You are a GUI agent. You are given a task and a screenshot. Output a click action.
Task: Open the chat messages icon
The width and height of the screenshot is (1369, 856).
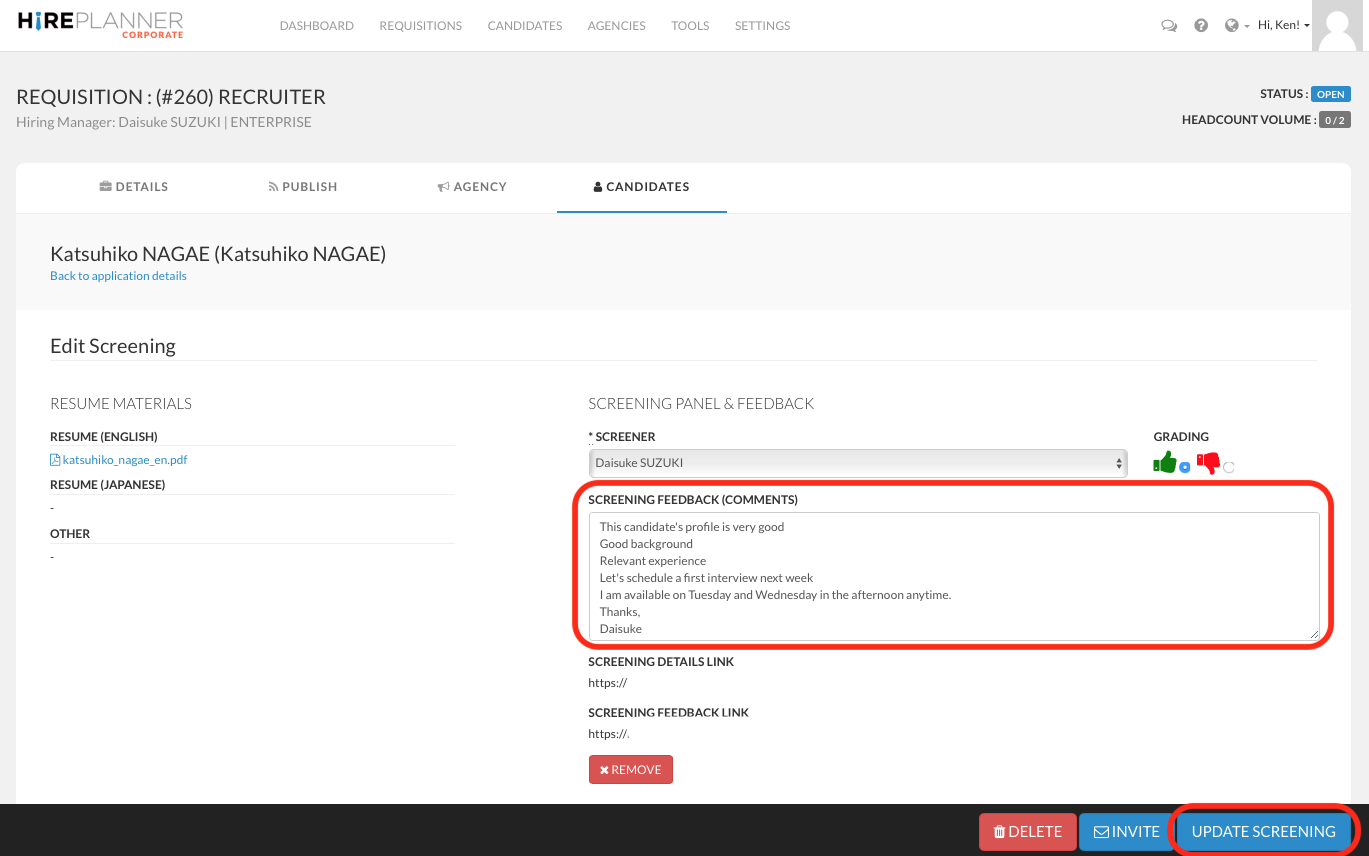click(x=1168, y=26)
